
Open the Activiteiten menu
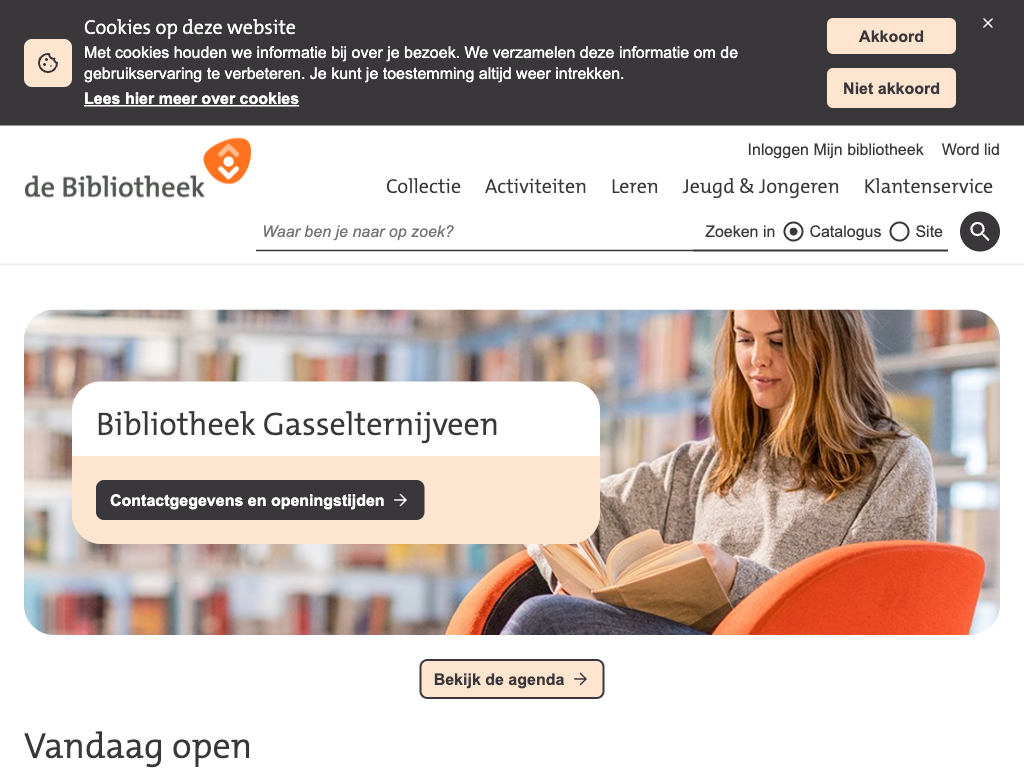point(536,186)
